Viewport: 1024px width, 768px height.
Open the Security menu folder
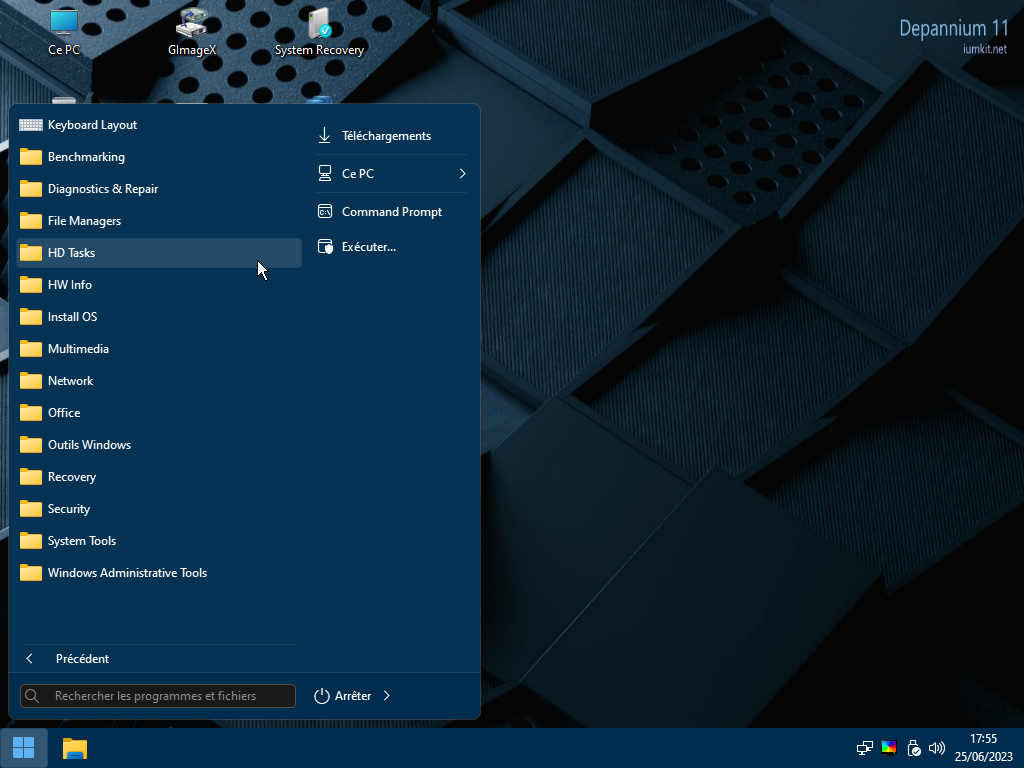click(159, 509)
